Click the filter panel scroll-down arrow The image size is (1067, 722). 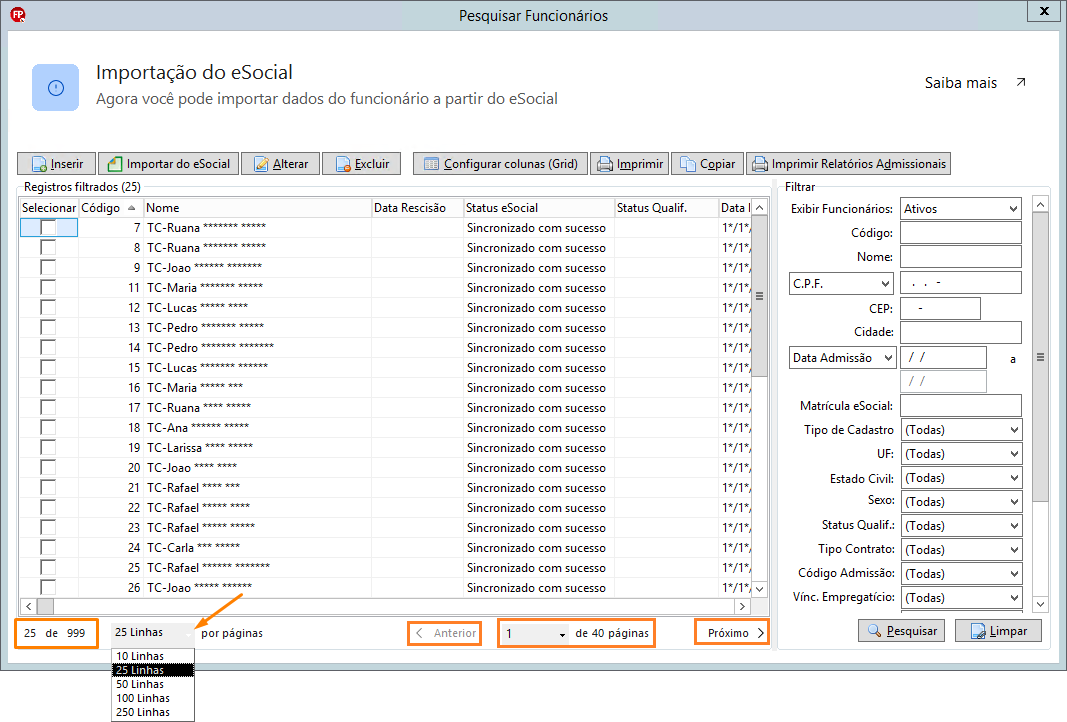pyautogui.click(x=1040, y=604)
